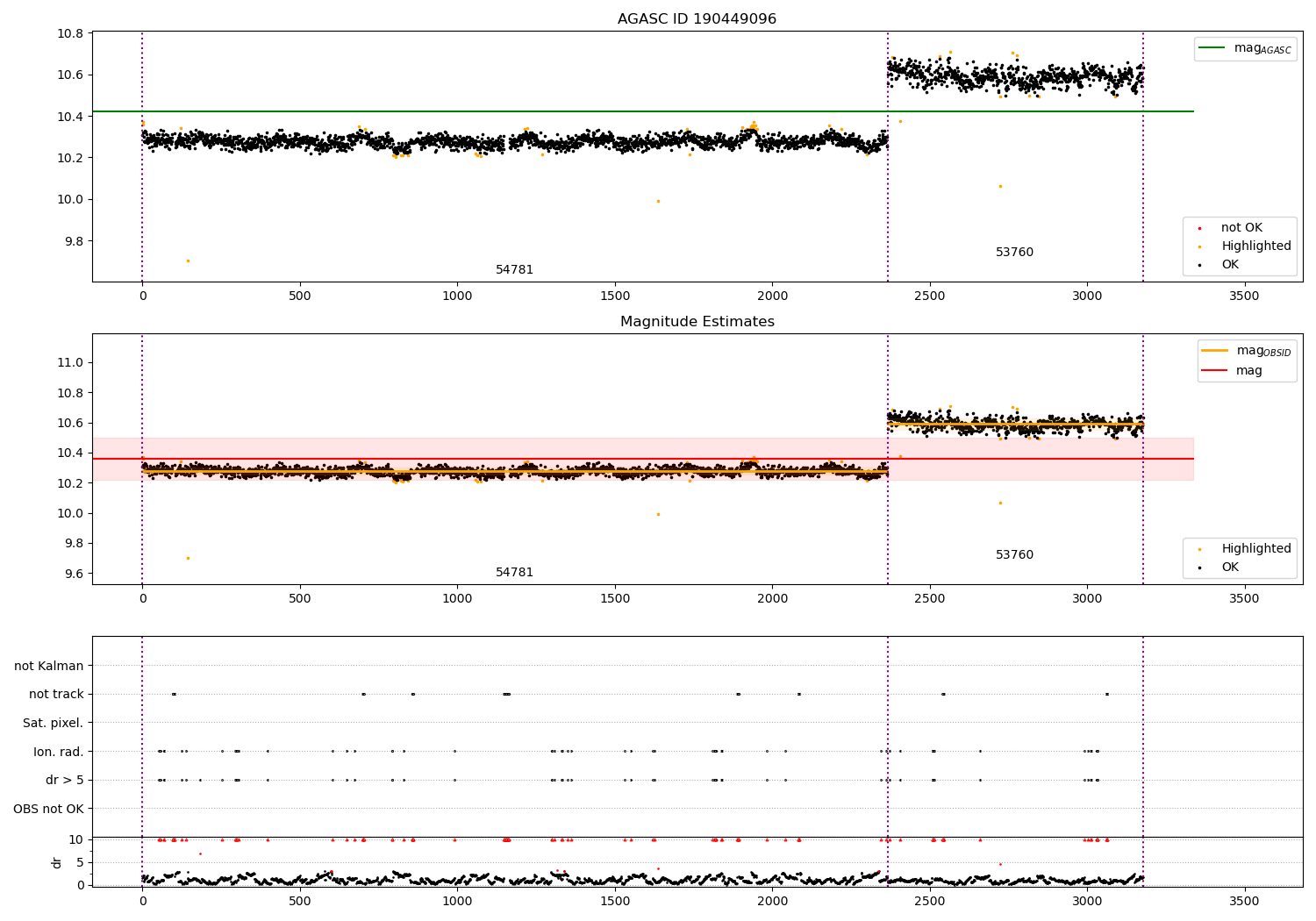Select the green mag AGASC legend entry
Viewport: 1316px width, 921px height.
(1245, 48)
